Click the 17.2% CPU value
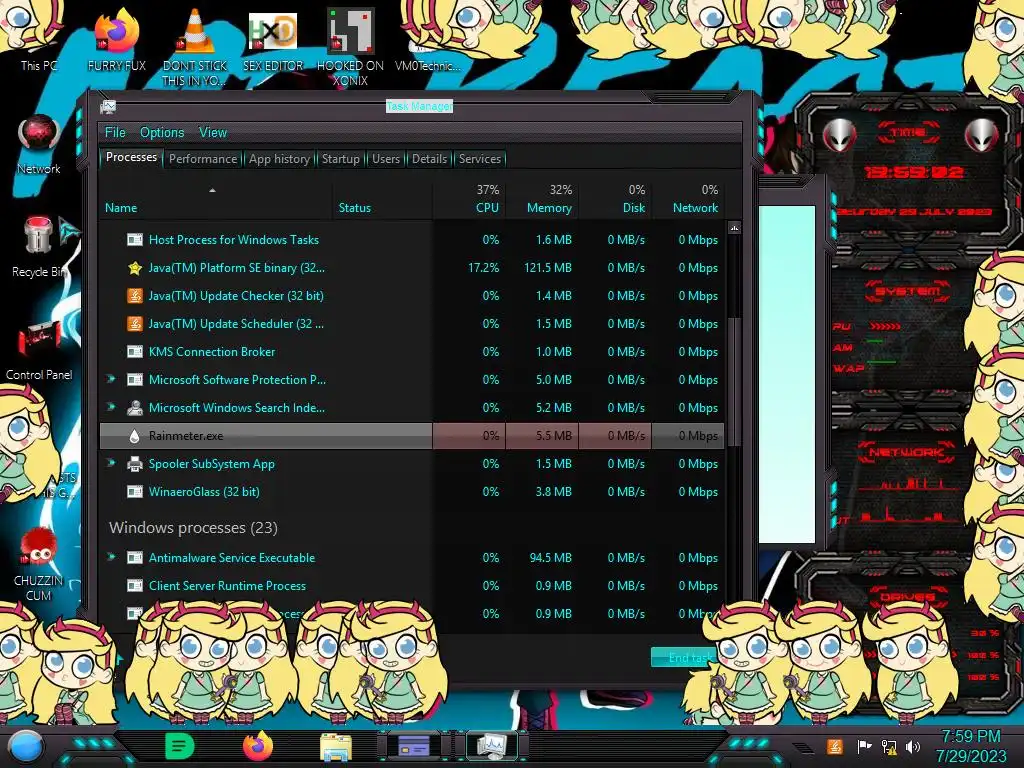 coord(483,268)
